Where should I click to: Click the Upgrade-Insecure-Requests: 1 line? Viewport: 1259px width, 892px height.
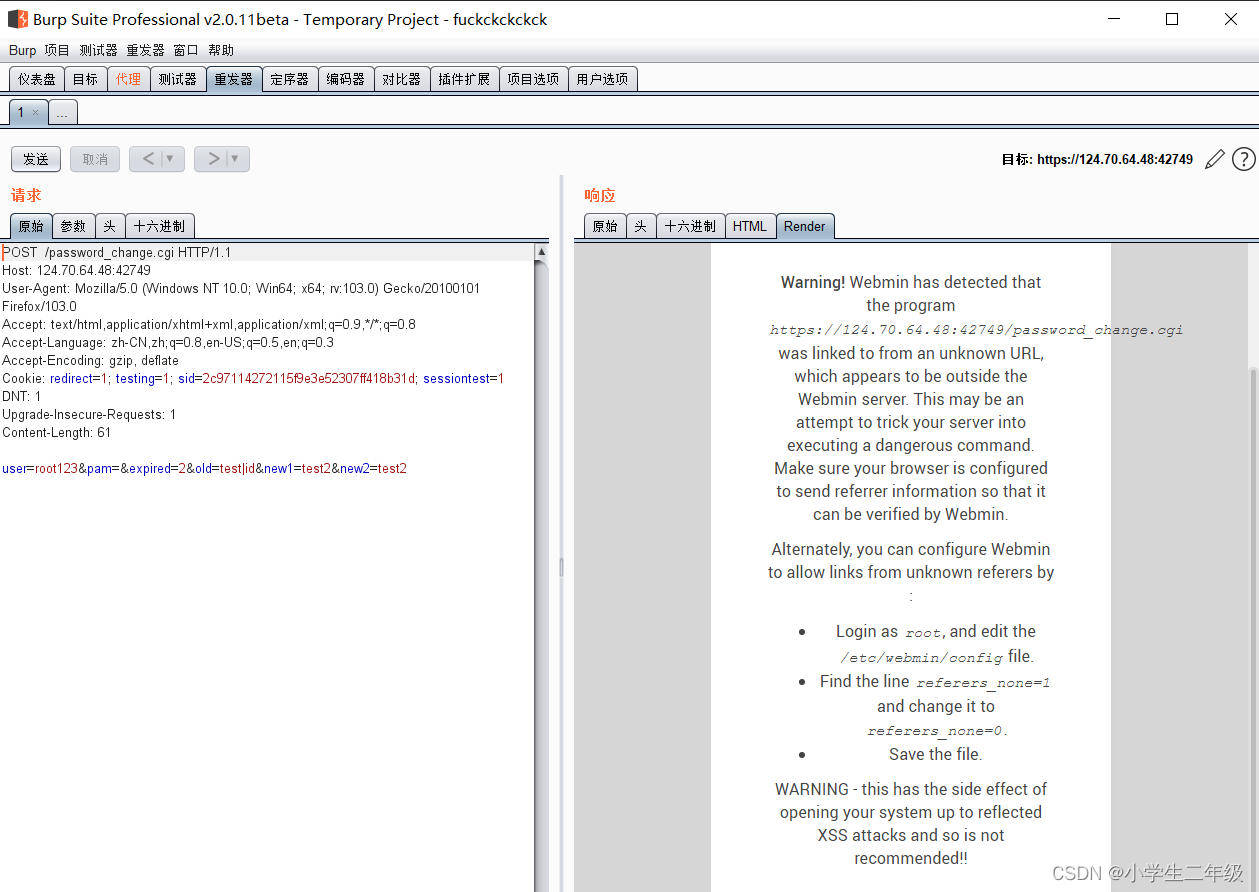[89, 414]
